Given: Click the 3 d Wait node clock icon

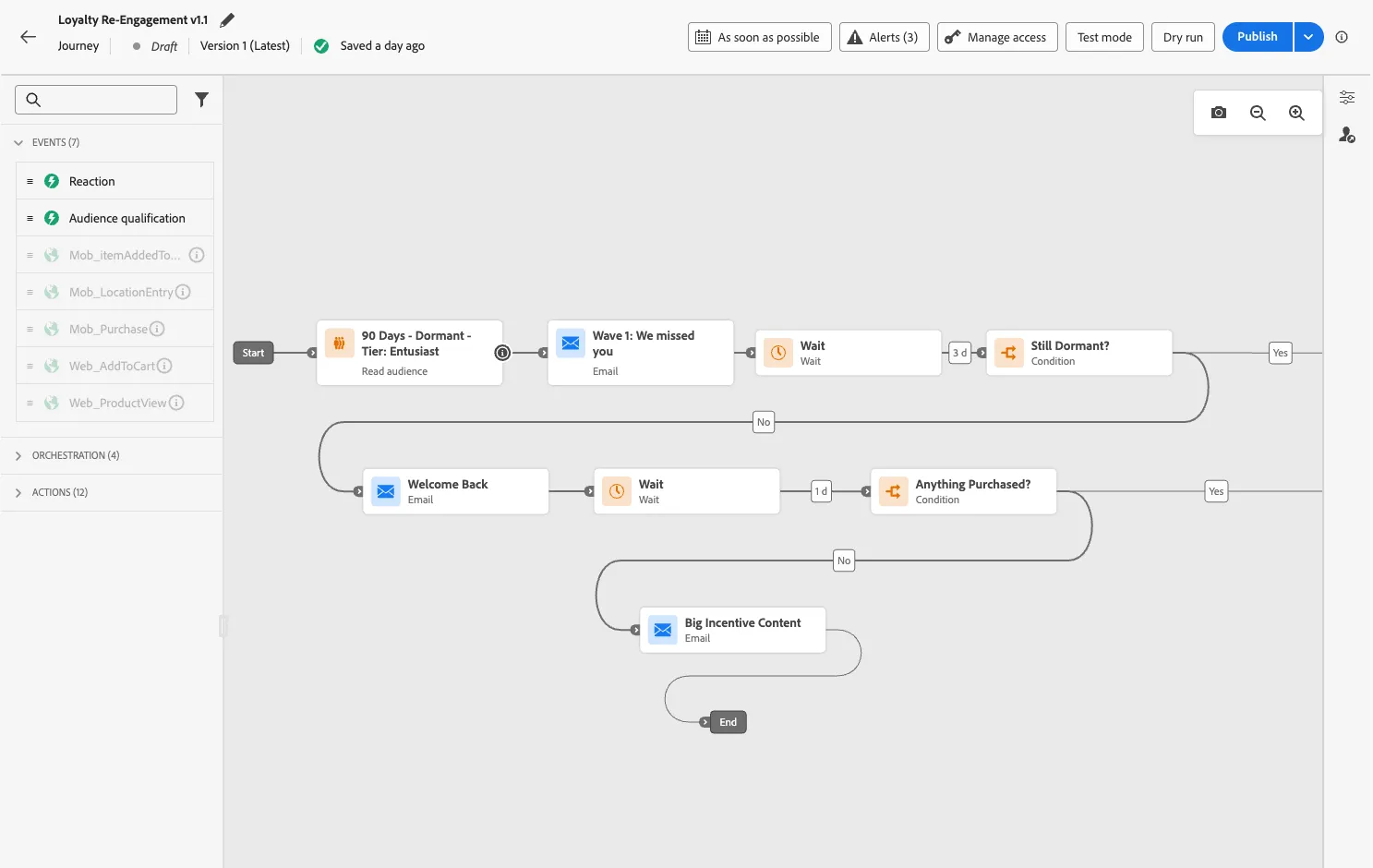Looking at the screenshot, I should click(x=778, y=353).
